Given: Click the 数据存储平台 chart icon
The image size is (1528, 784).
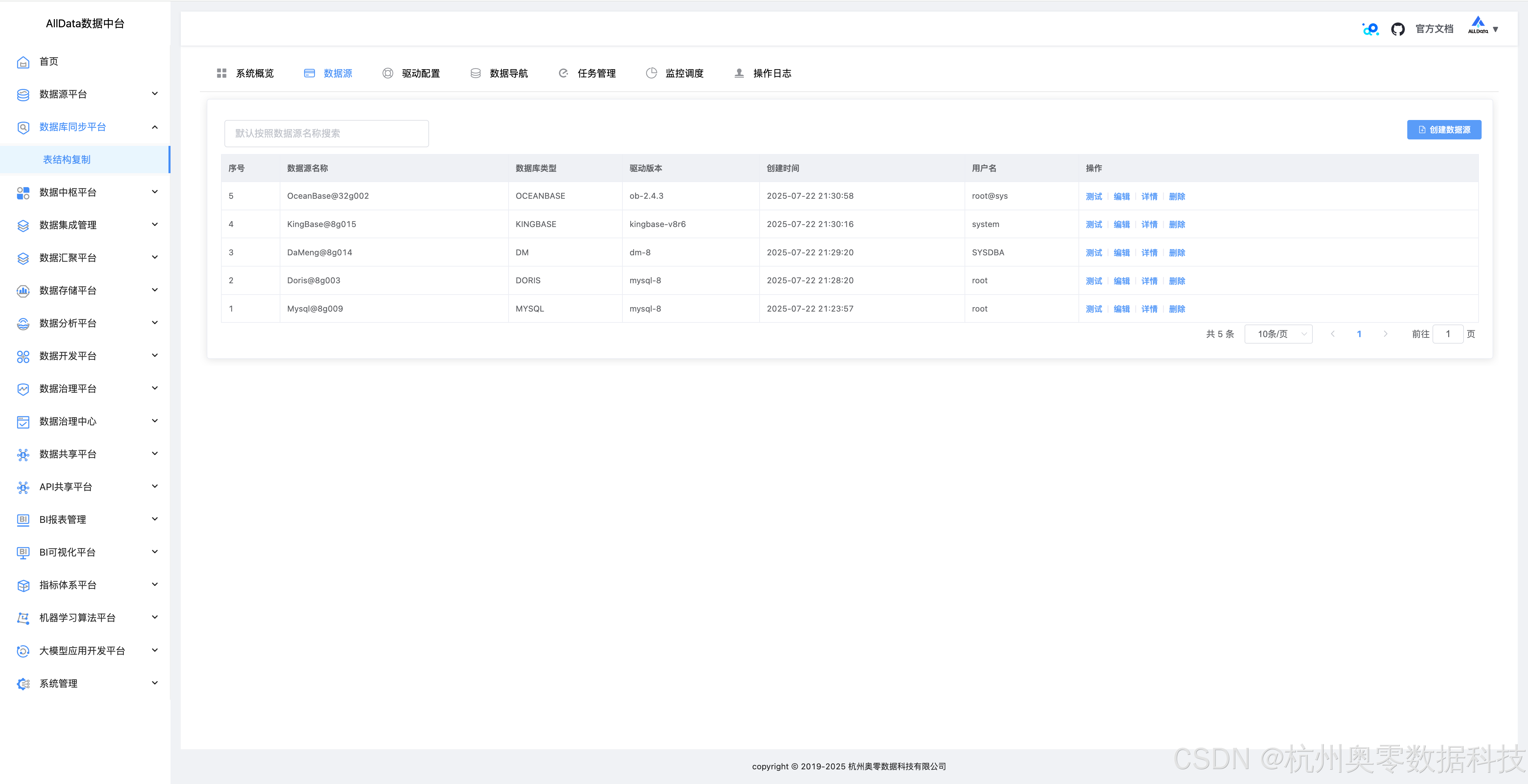Looking at the screenshot, I should click(x=23, y=290).
